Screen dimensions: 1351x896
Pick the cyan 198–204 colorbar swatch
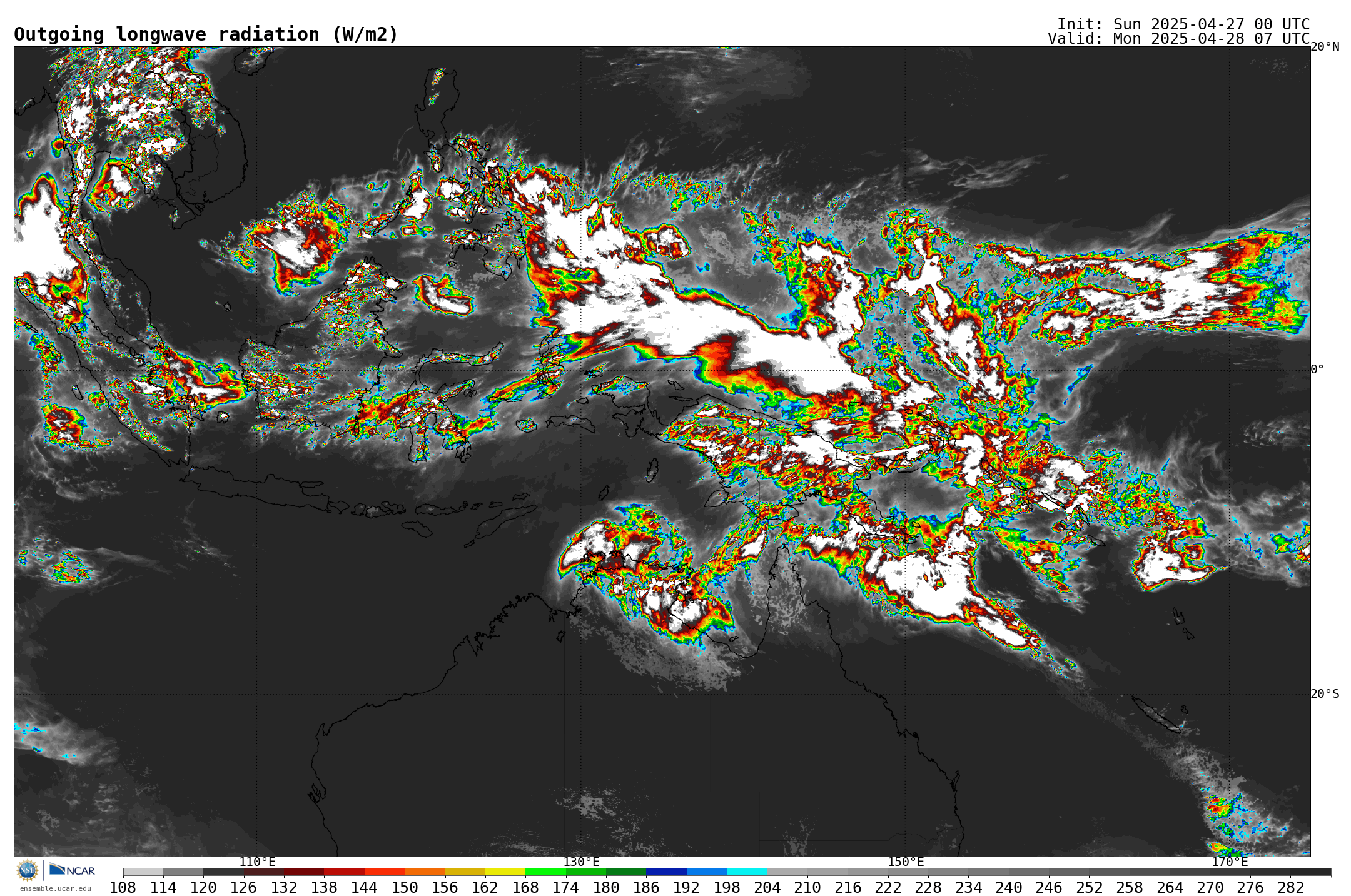tap(747, 872)
